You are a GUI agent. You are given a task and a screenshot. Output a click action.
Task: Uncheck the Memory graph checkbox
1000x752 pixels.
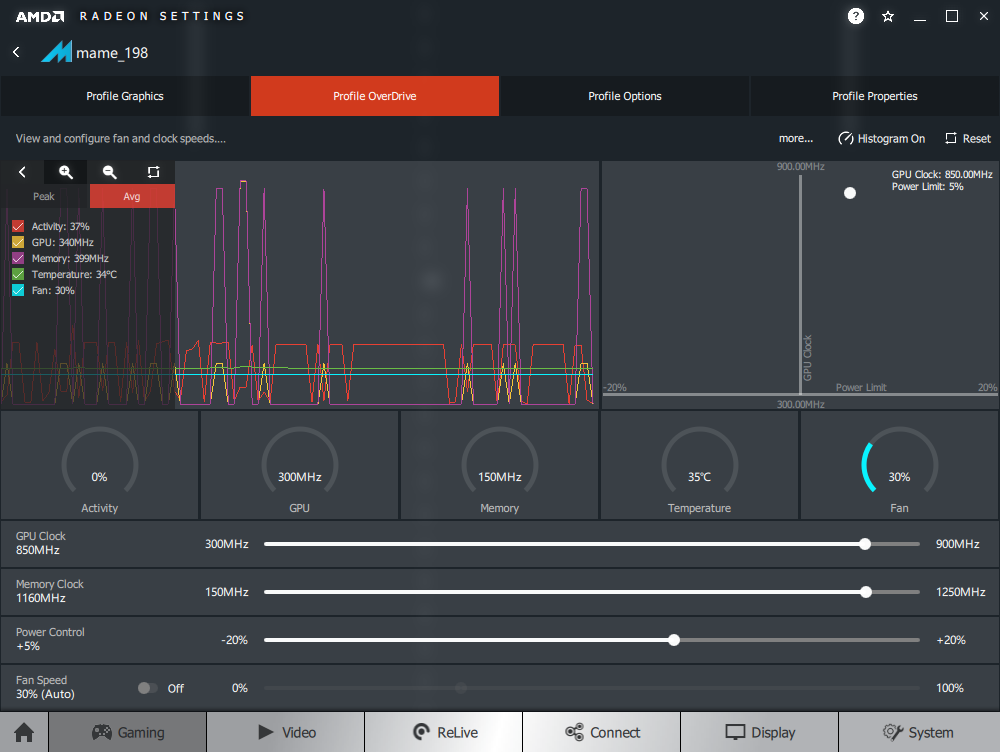(x=18, y=258)
